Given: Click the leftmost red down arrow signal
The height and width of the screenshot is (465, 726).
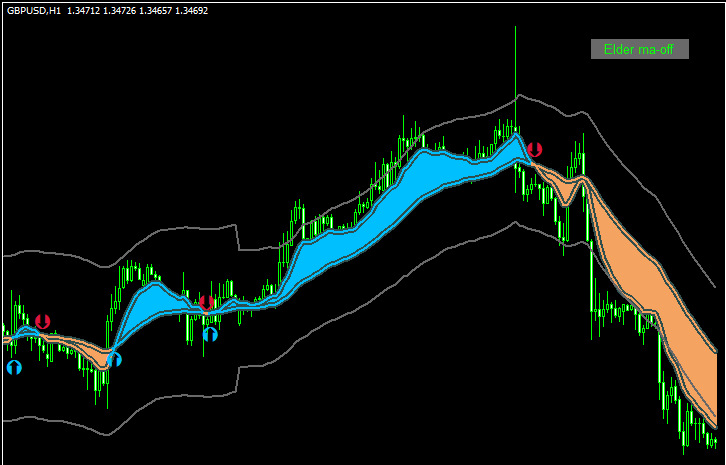Looking at the screenshot, I should 42,321.
